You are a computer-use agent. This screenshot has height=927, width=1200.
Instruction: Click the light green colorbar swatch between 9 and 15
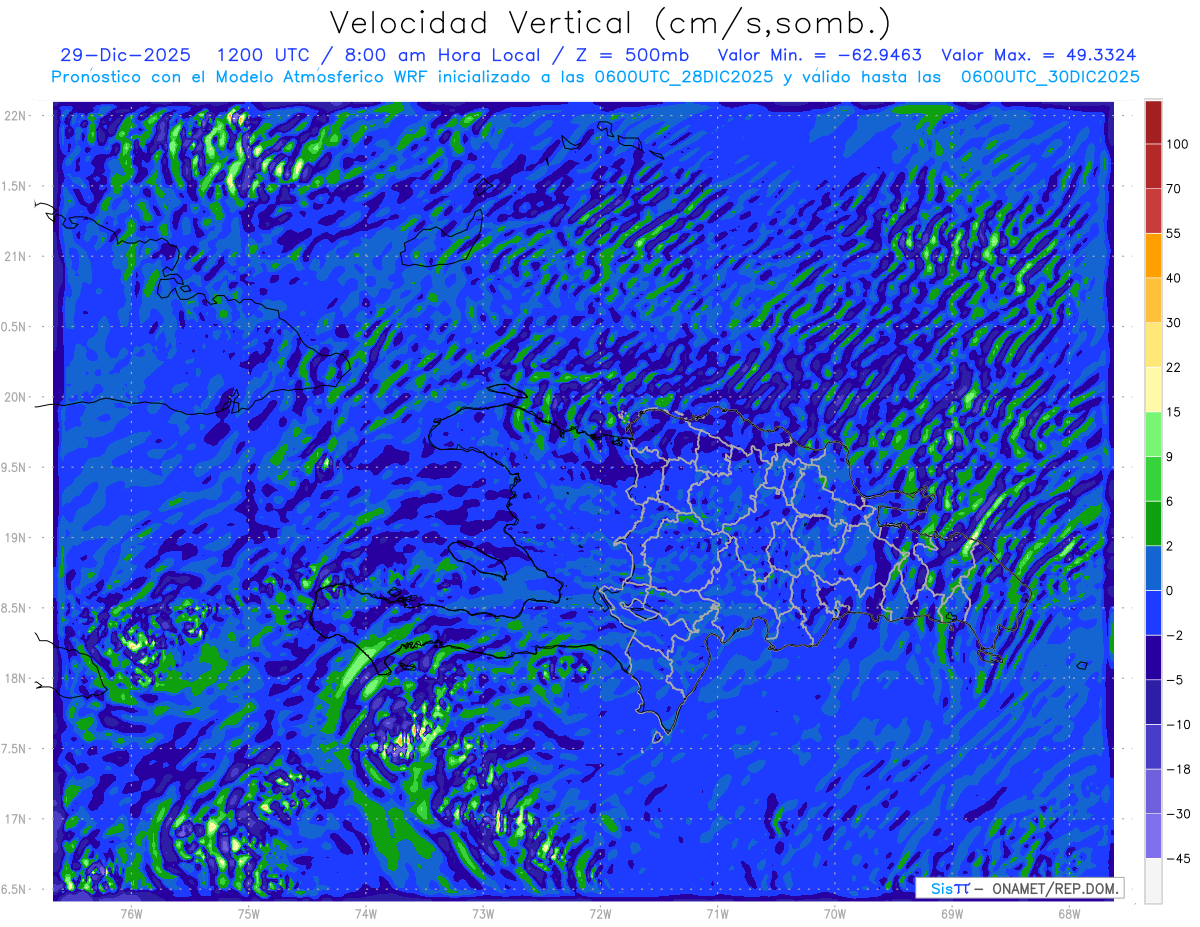pyautogui.click(x=1153, y=434)
